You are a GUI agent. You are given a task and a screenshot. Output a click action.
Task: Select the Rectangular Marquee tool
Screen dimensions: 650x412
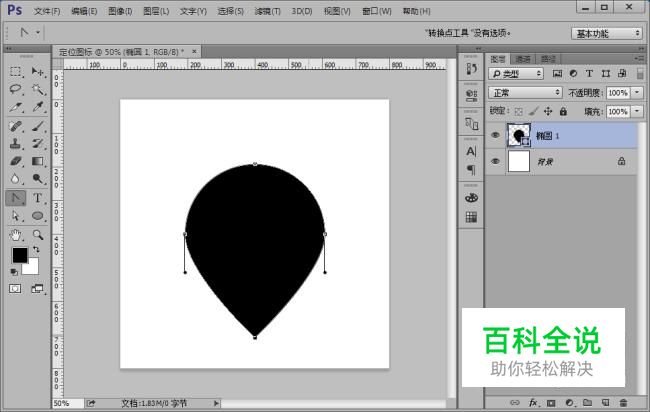(x=16, y=71)
